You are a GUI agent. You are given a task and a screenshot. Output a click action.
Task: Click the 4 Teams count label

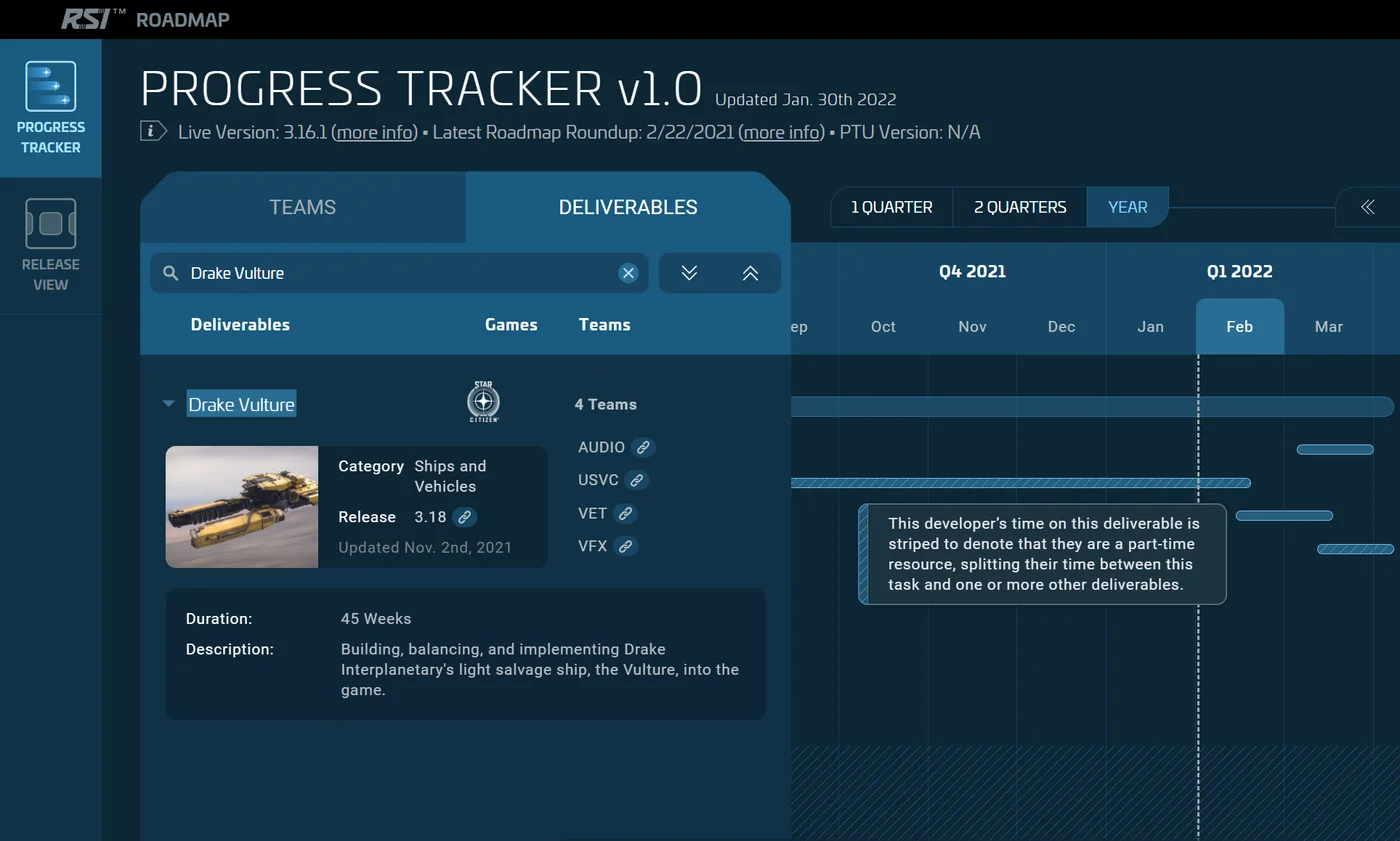(605, 404)
